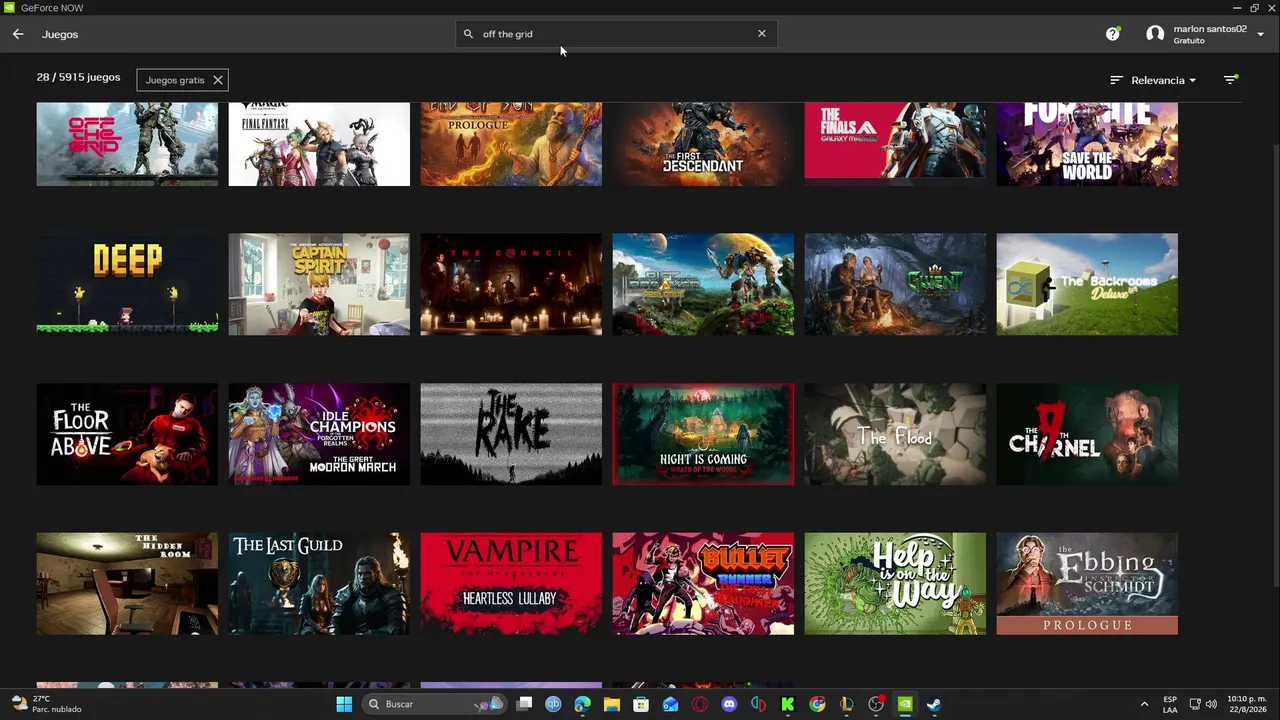
Task: Click the '28 / 5915 juegos' results count
Action: click(78, 77)
